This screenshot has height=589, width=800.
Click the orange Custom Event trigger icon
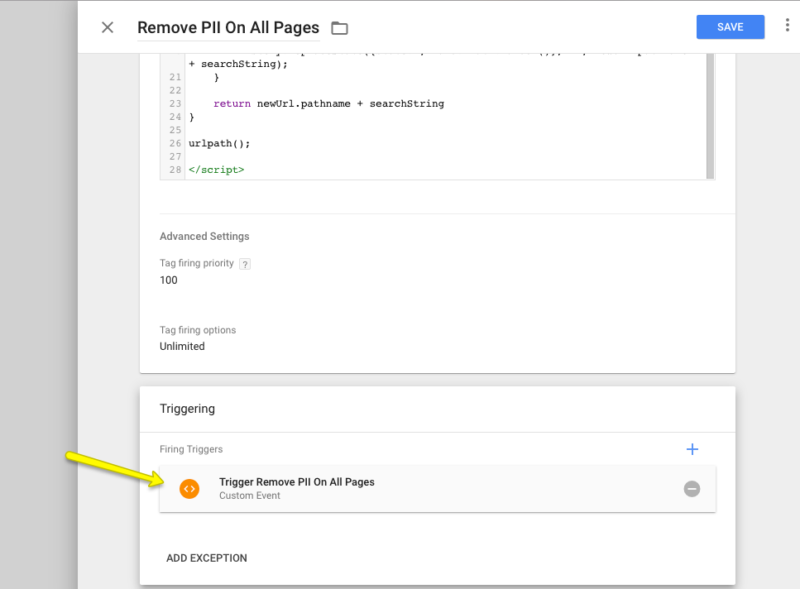[x=189, y=489]
